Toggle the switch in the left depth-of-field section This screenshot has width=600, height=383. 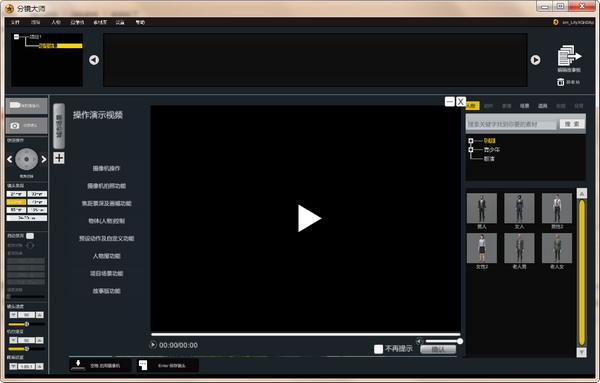coord(30,236)
